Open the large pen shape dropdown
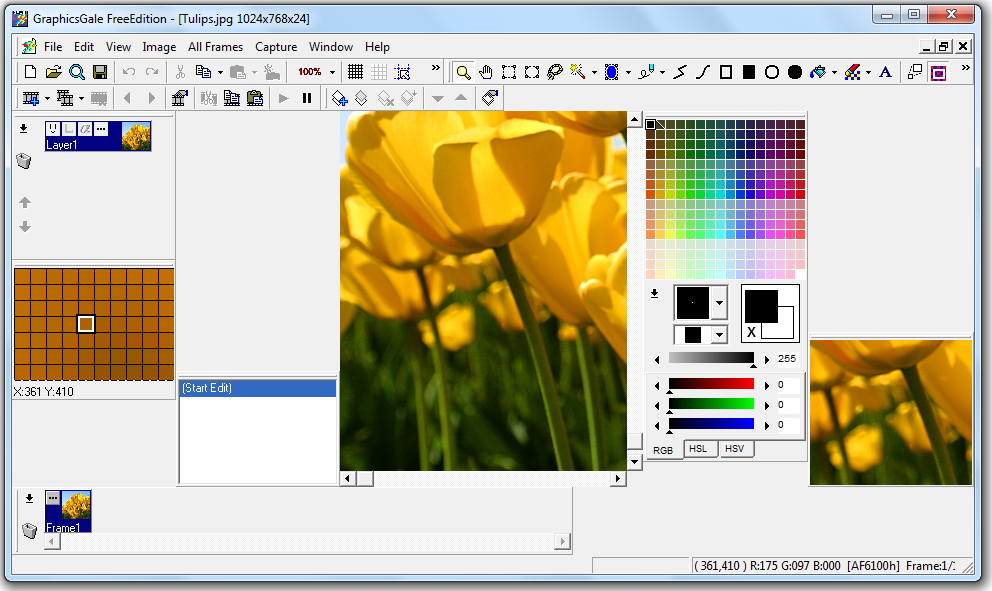The height and width of the screenshot is (591, 992). pyautogui.click(x=719, y=302)
